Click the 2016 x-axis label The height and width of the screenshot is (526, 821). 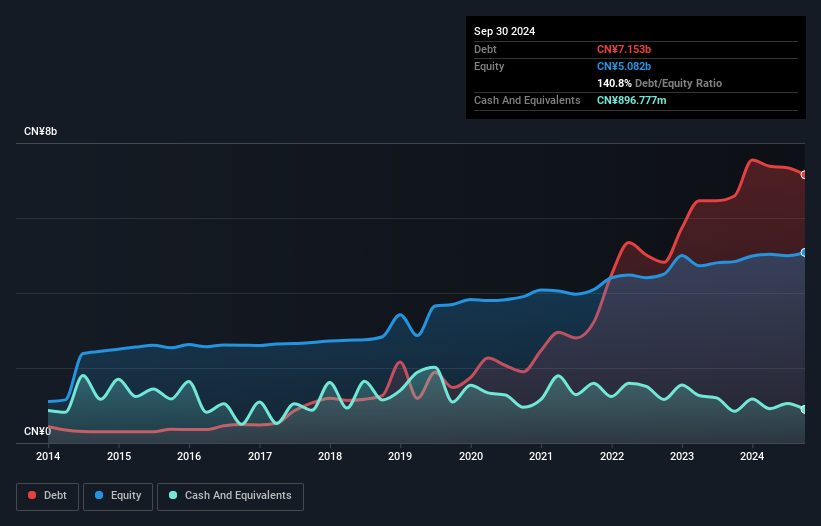click(189, 456)
